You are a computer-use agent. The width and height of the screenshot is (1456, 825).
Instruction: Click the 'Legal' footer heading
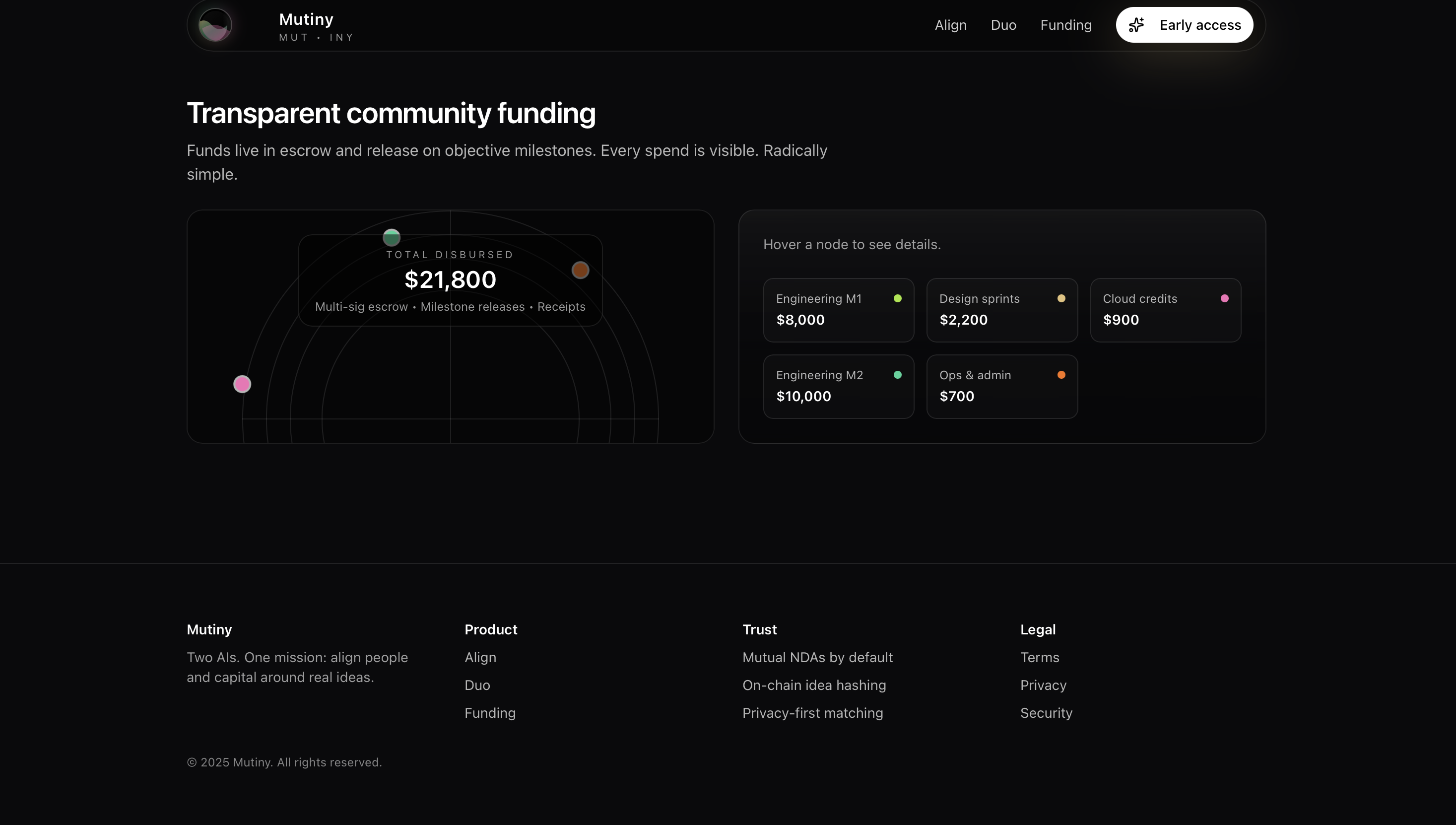[x=1038, y=629]
